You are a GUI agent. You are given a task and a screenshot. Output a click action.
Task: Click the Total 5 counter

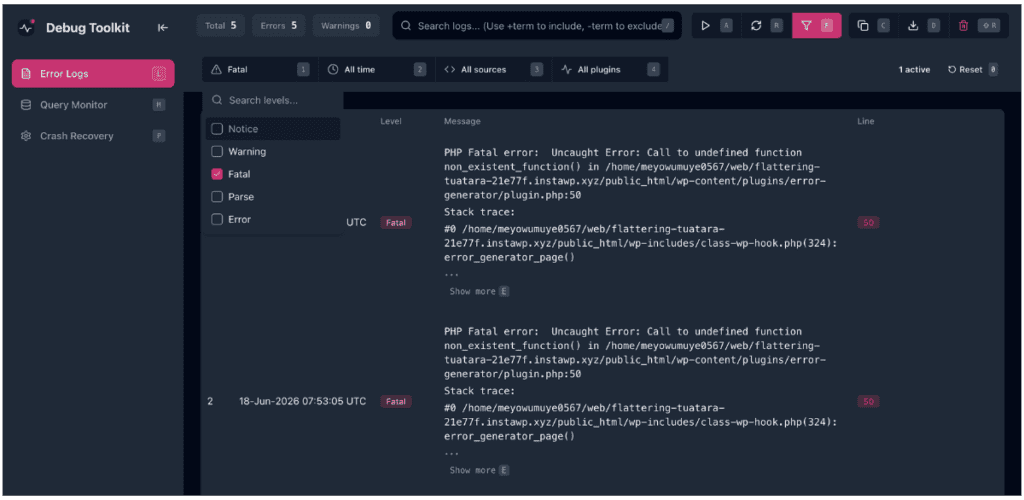click(221, 25)
